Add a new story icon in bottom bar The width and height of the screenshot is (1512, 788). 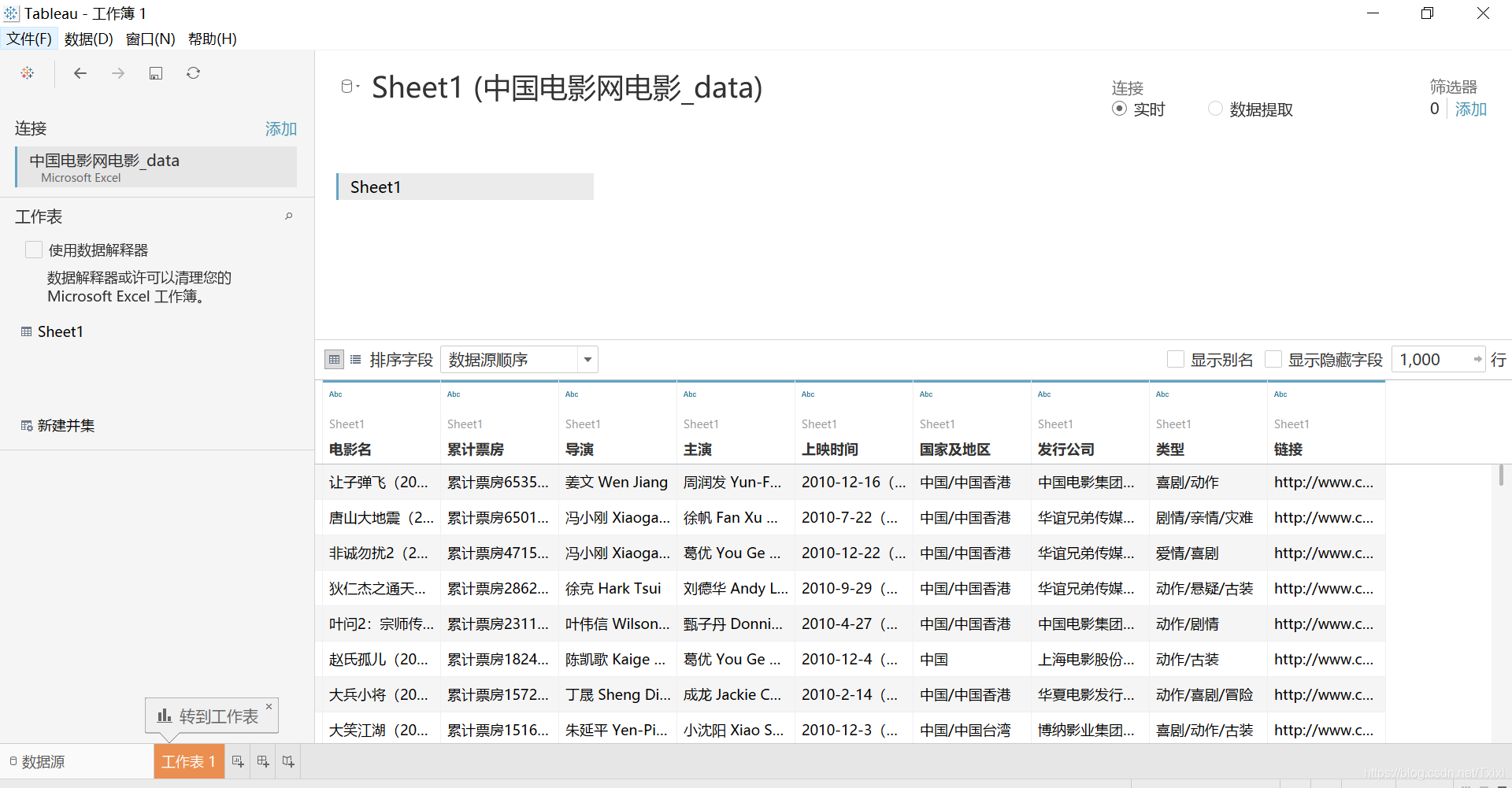click(x=288, y=761)
